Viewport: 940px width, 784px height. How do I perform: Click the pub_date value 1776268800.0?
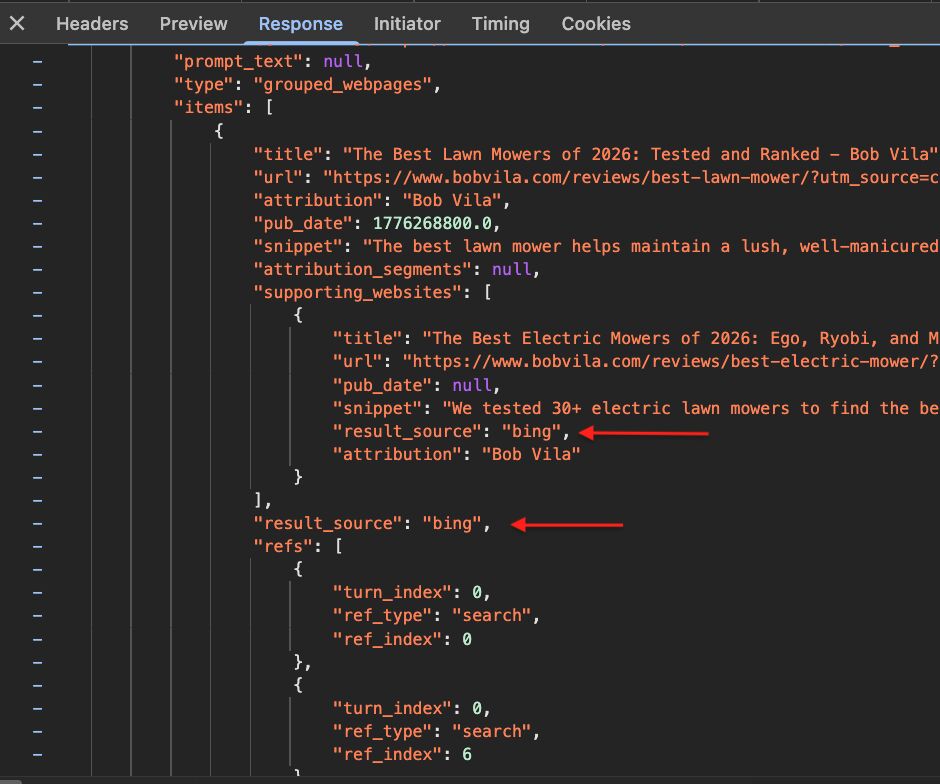[x=432, y=224]
